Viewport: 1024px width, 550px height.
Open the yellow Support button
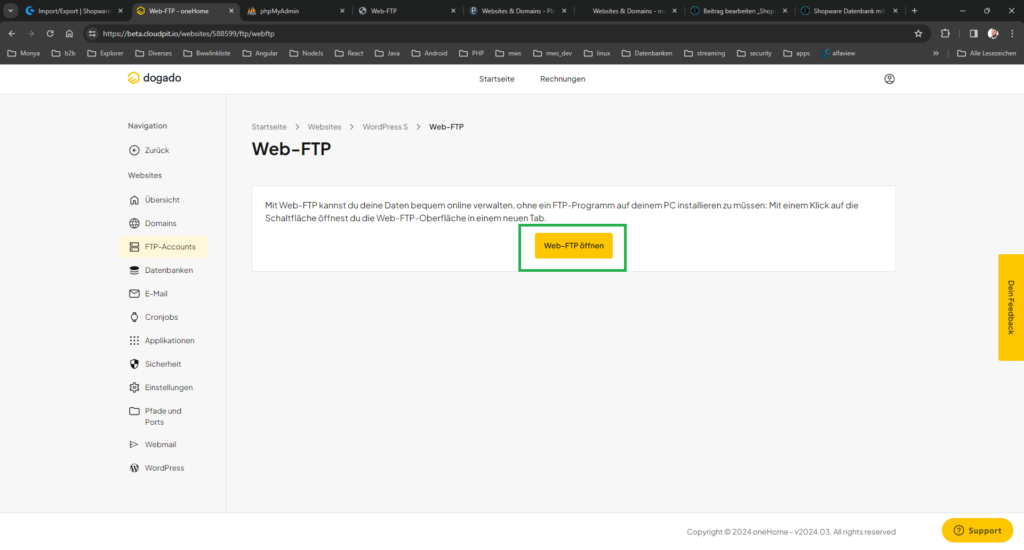[x=976, y=530]
